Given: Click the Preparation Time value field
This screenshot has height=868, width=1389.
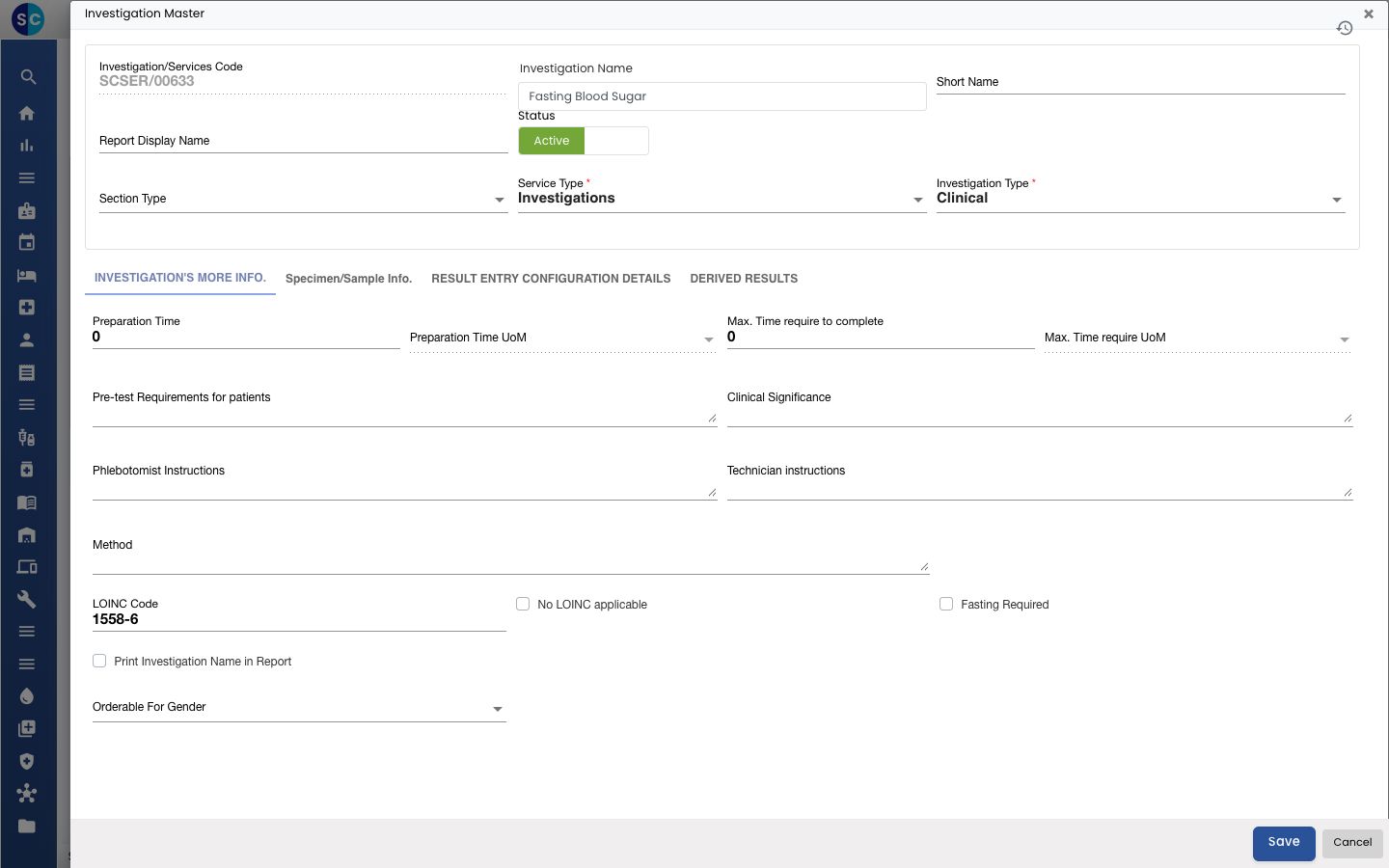Looking at the screenshot, I should pos(246,338).
